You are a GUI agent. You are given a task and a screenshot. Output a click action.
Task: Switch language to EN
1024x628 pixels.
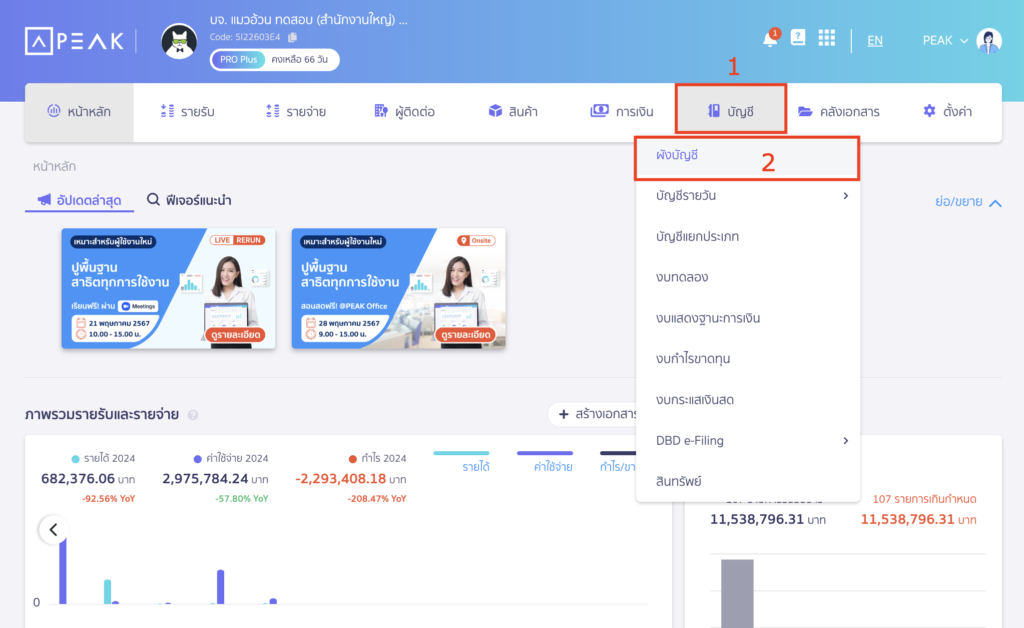[874, 40]
